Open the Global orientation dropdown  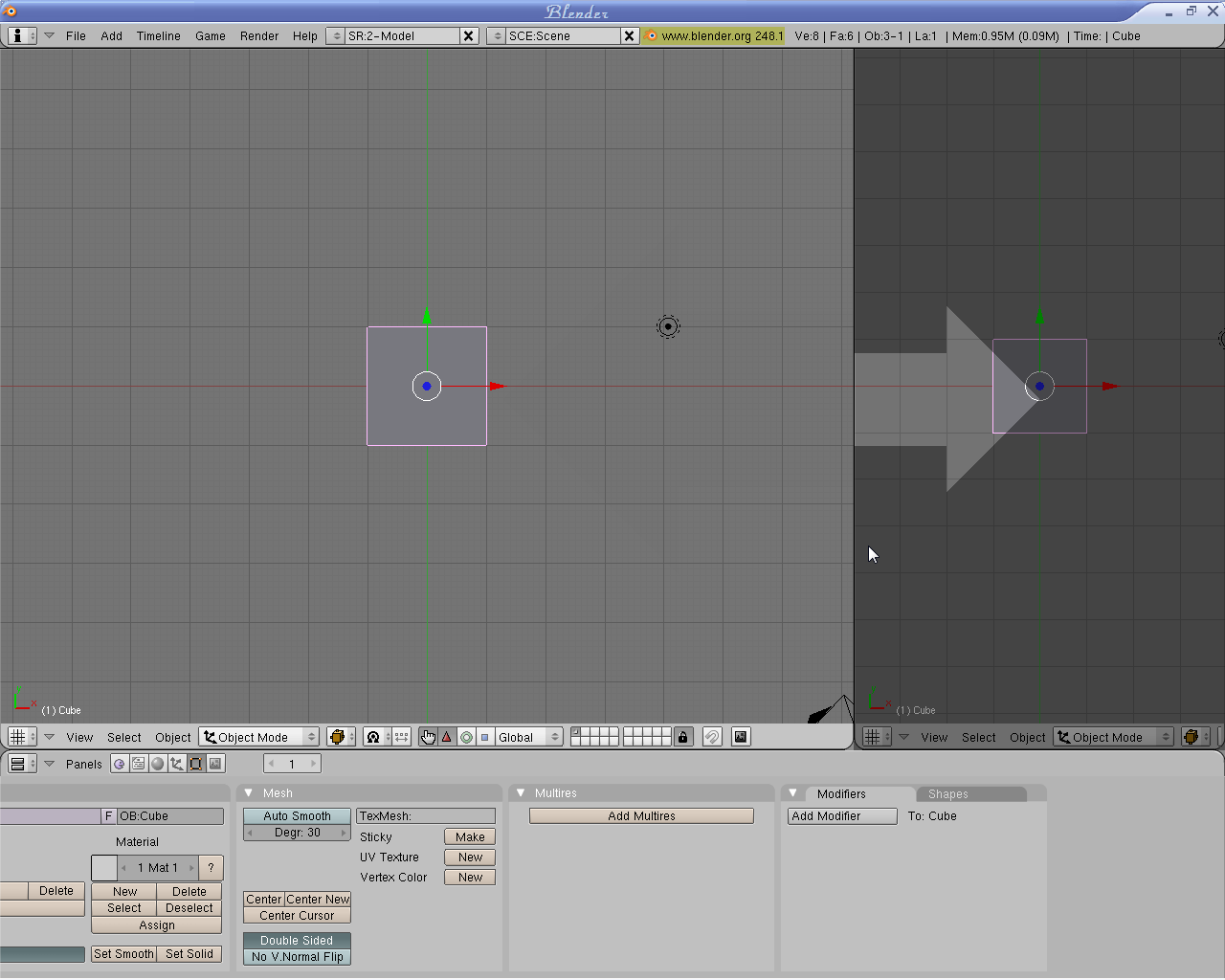tap(528, 737)
